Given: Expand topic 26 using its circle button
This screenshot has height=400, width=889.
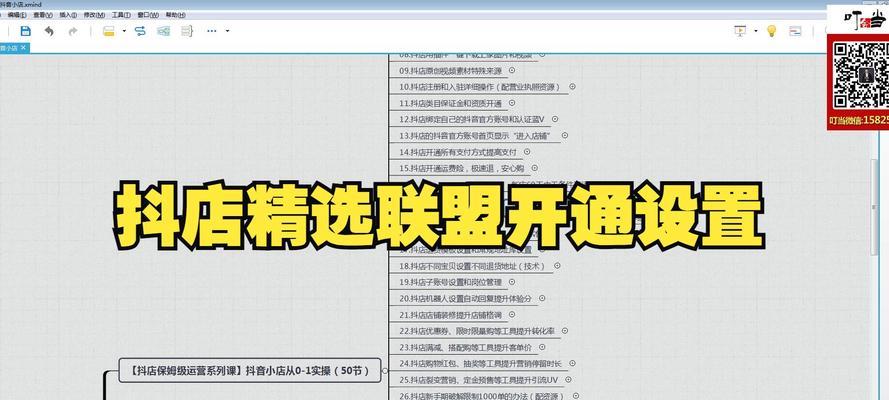Looking at the screenshot, I should coord(576,396).
